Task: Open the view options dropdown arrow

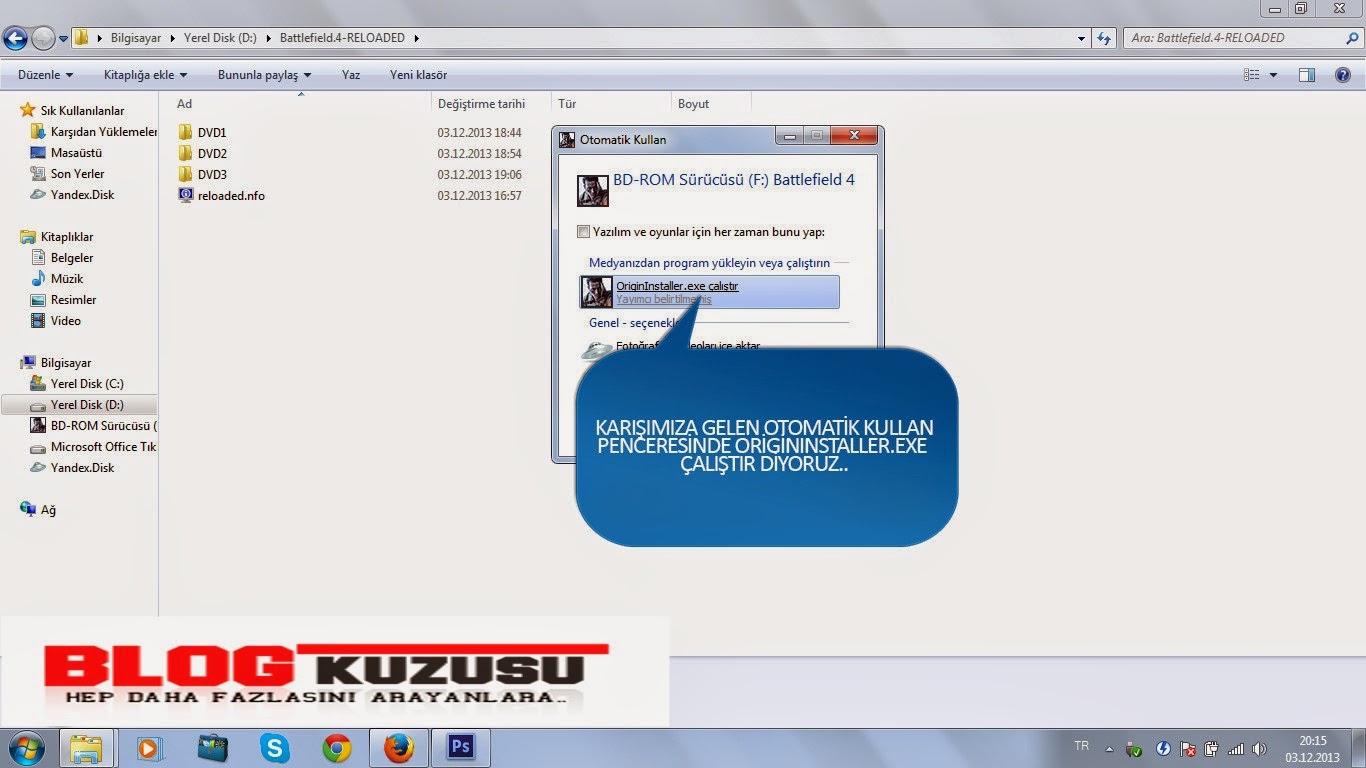Action: (x=1273, y=75)
